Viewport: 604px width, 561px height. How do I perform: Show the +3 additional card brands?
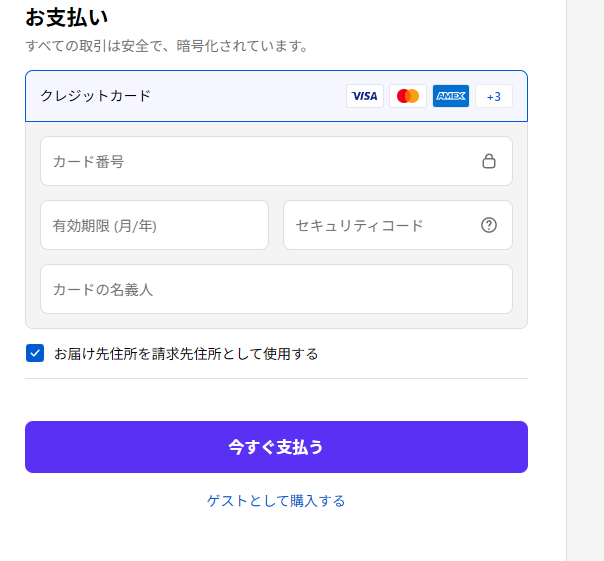pos(494,96)
